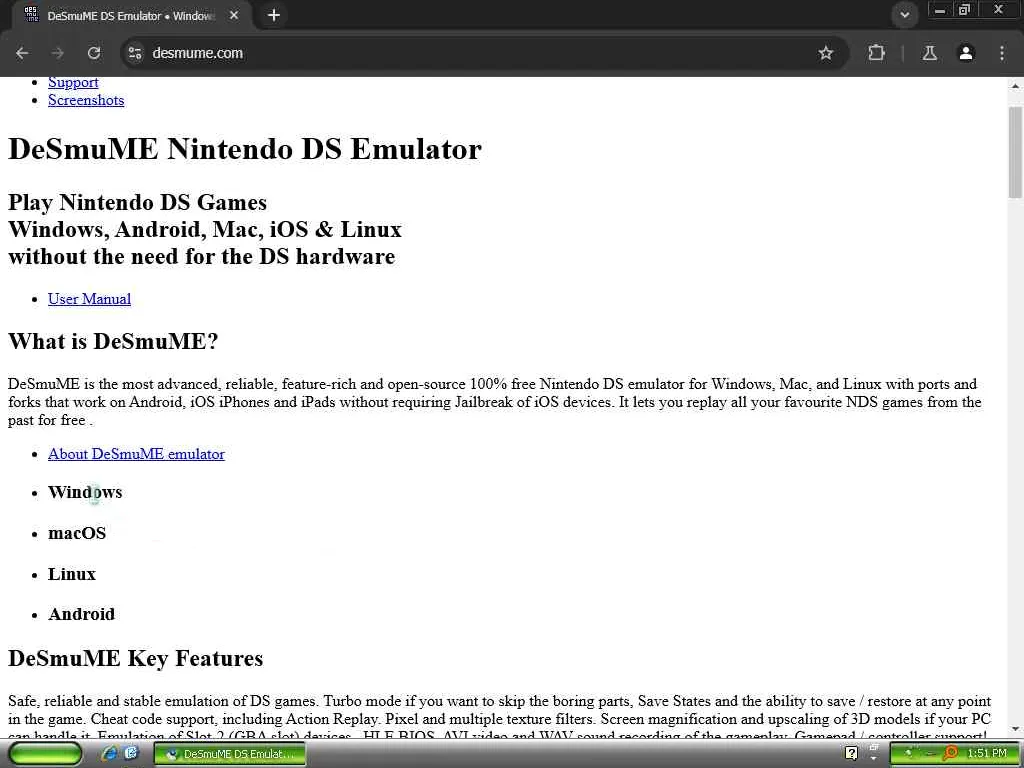Open the About DeSmuME emulator link

tap(136, 454)
